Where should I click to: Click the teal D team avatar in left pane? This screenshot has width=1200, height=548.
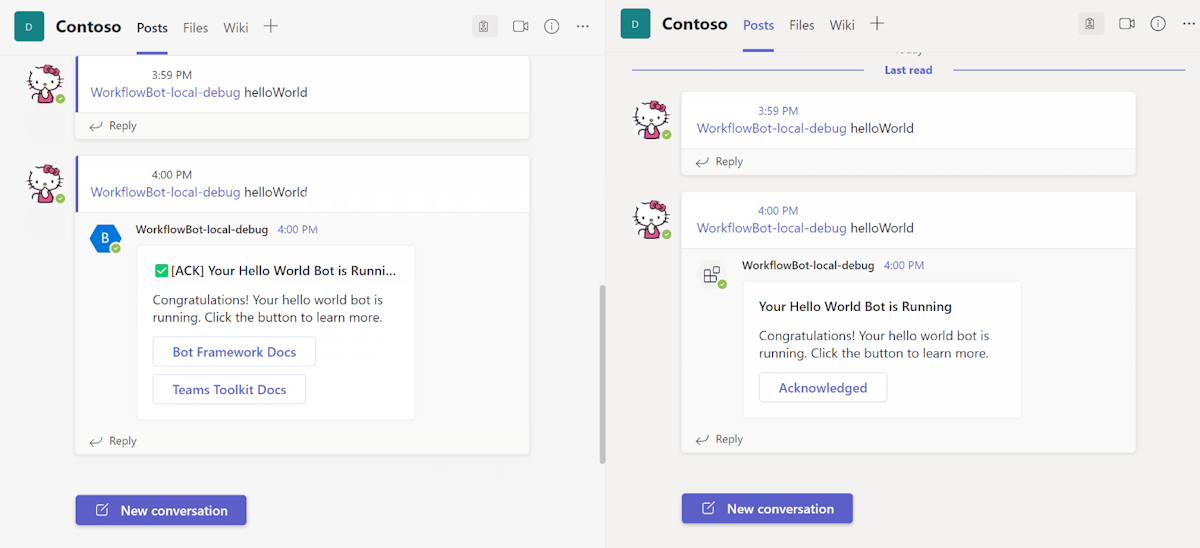click(x=29, y=27)
